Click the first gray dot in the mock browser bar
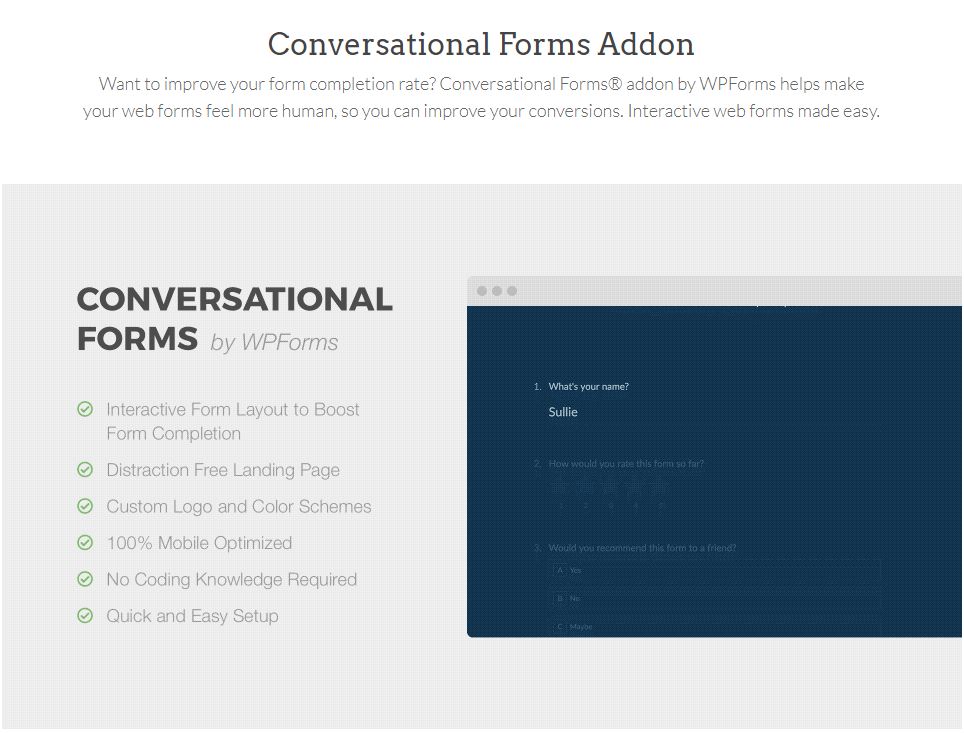This screenshot has height=733, width=964. (482, 291)
